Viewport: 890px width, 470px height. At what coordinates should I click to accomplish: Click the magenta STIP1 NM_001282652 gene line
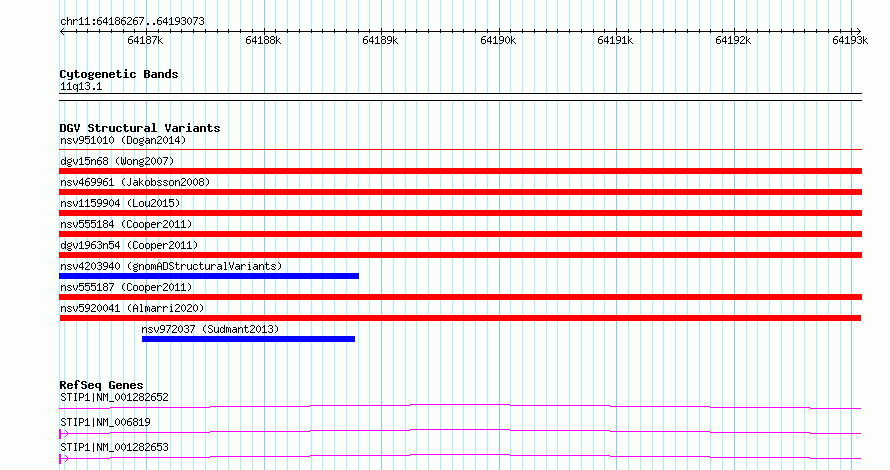(x=460, y=406)
